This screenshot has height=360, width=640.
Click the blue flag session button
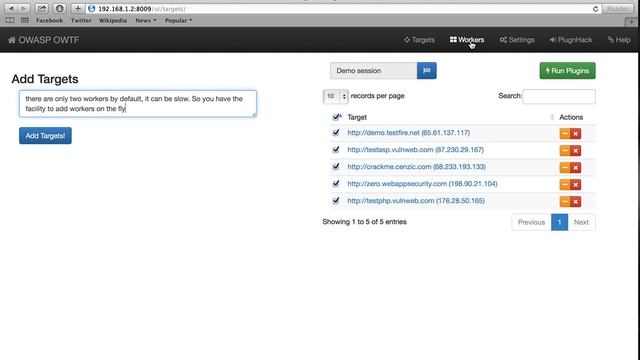point(427,71)
